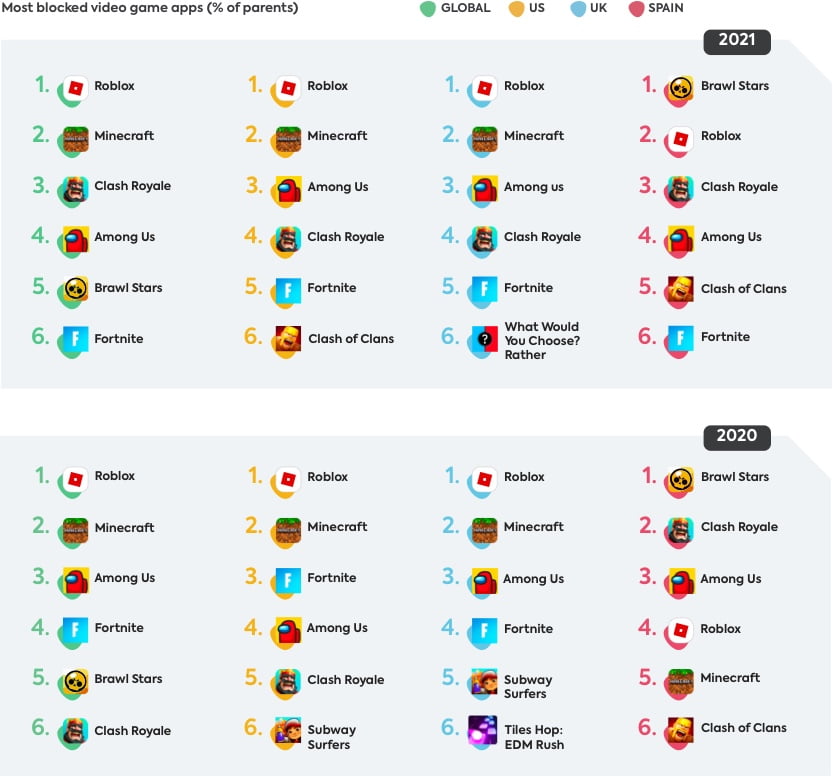This screenshot has height=777, width=833.
Task: Click Roblox icon in 2020 Spain list
Action: (x=681, y=629)
